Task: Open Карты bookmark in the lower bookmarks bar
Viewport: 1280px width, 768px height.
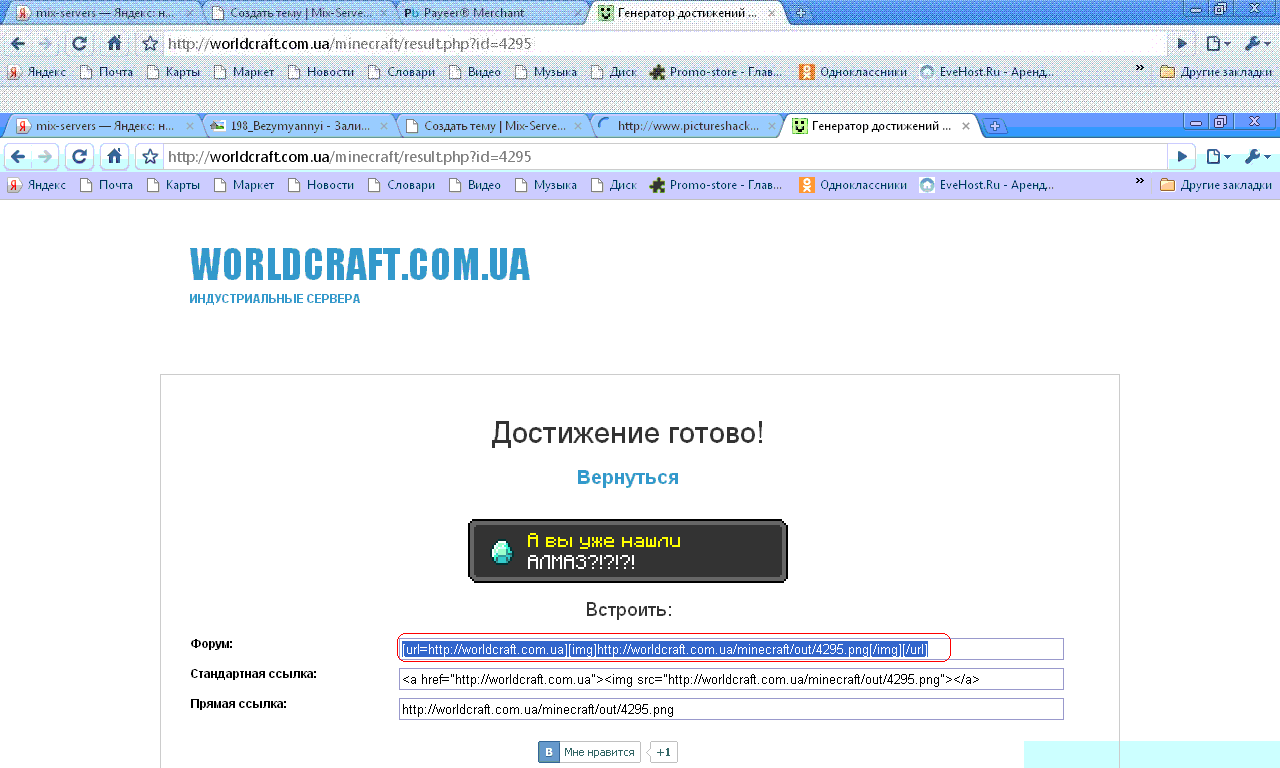Action: point(173,185)
